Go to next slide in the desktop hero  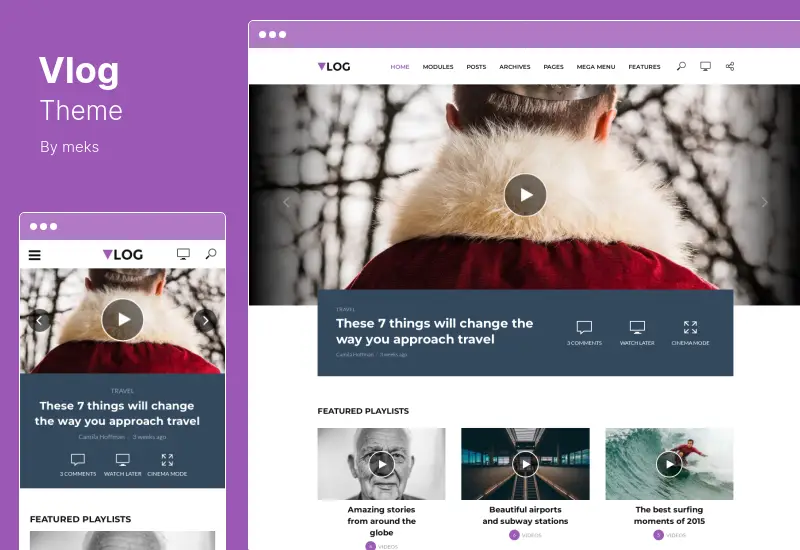764,202
